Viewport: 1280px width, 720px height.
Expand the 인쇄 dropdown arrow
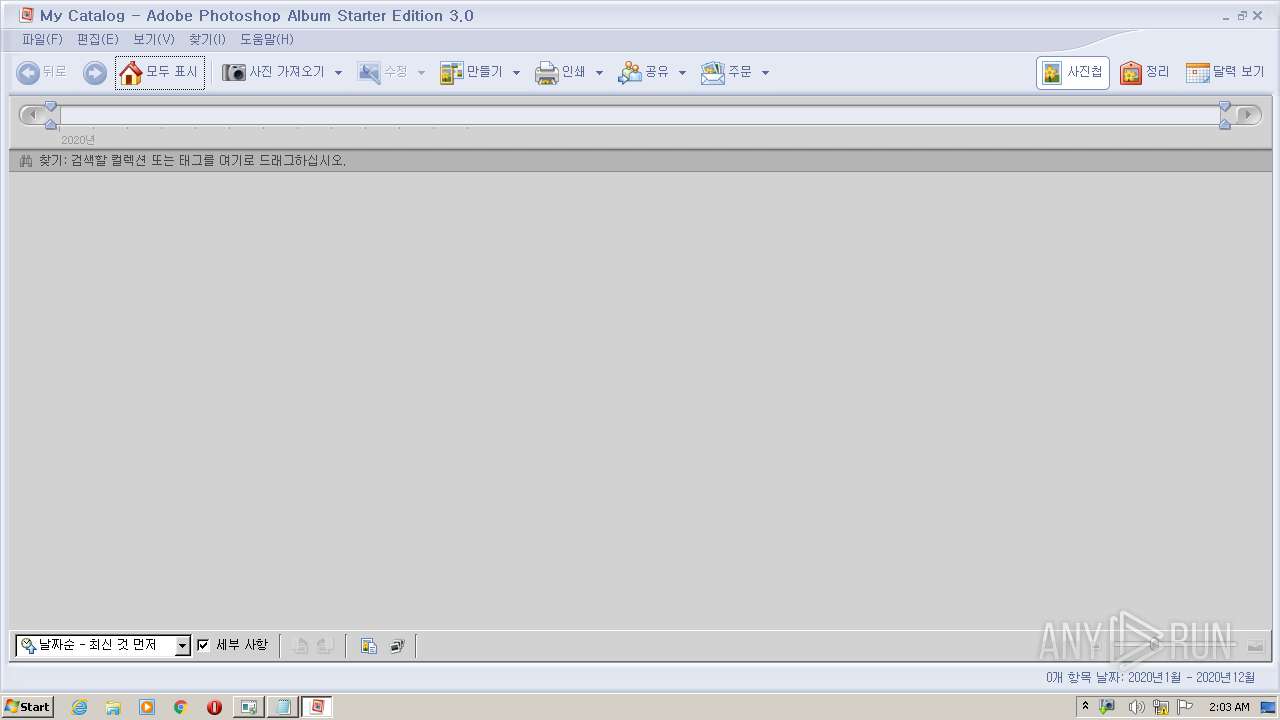pyautogui.click(x=599, y=73)
